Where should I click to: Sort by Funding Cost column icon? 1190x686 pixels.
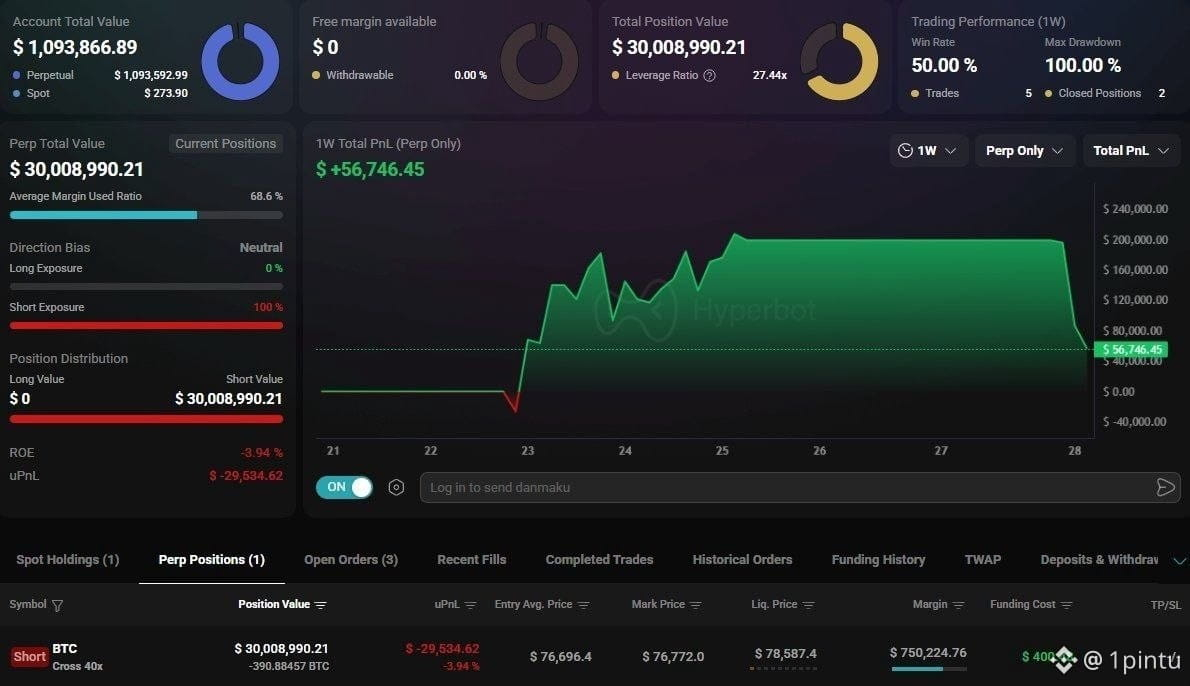coord(1066,605)
